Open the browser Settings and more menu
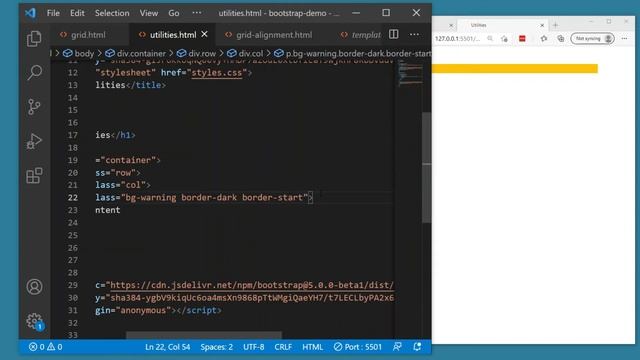This screenshot has height=360, width=640. tap(624, 38)
